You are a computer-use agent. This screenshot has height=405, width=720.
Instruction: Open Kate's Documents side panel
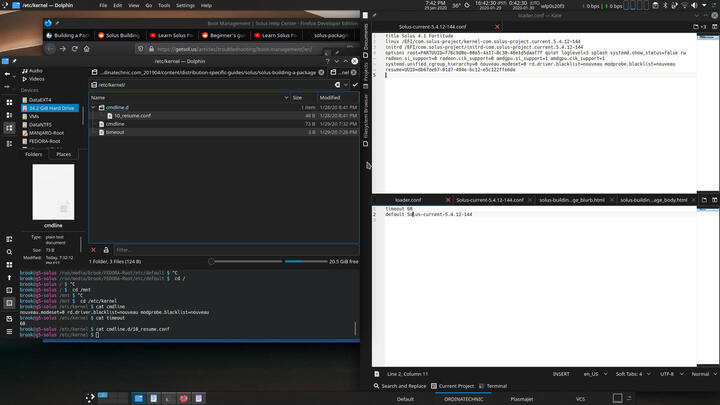tap(366, 40)
